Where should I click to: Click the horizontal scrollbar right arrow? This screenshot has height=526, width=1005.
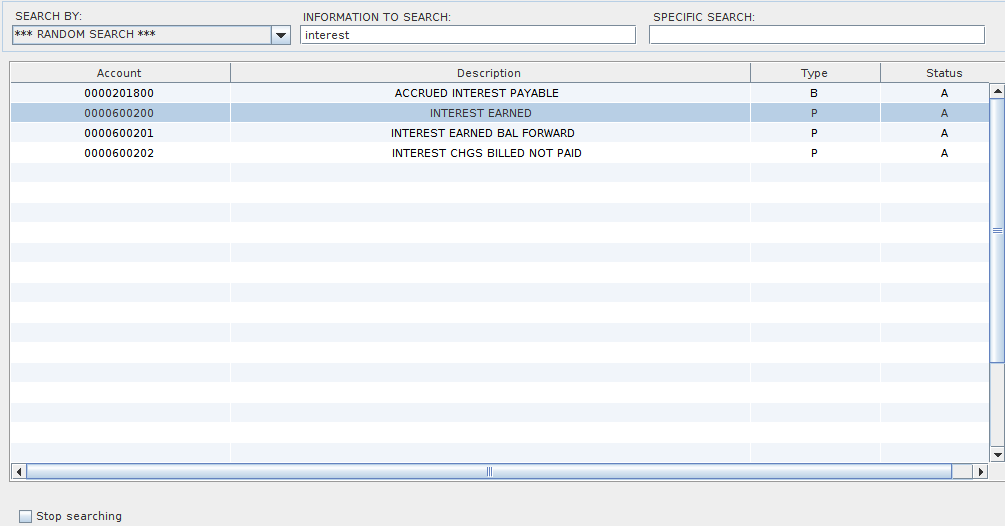click(980, 471)
